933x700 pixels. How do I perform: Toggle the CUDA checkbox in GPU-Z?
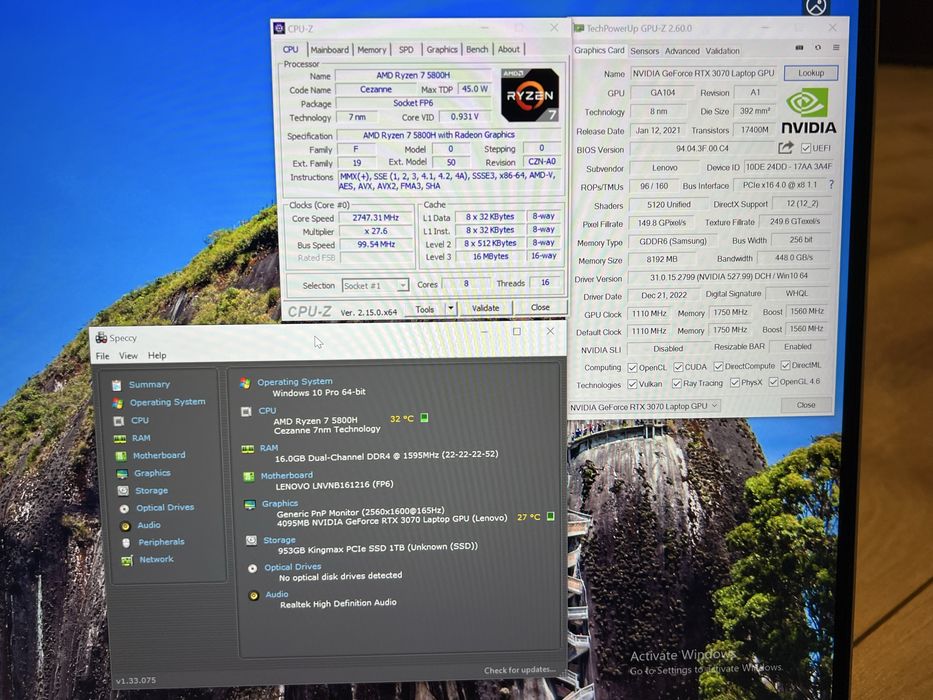coord(678,367)
